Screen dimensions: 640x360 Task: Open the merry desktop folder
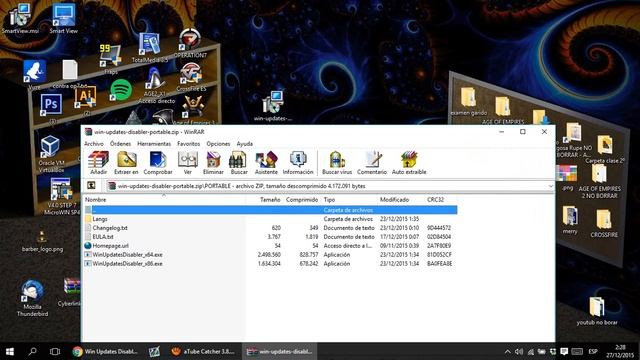[x=570, y=220]
